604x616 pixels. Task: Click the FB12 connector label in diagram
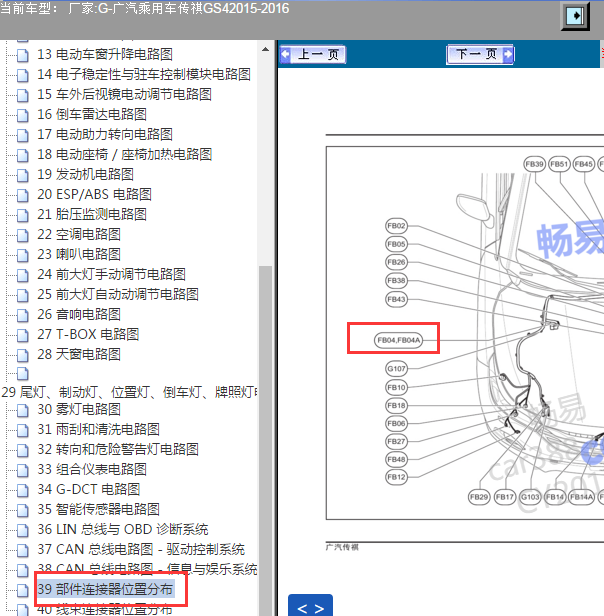(x=396, y=477)
